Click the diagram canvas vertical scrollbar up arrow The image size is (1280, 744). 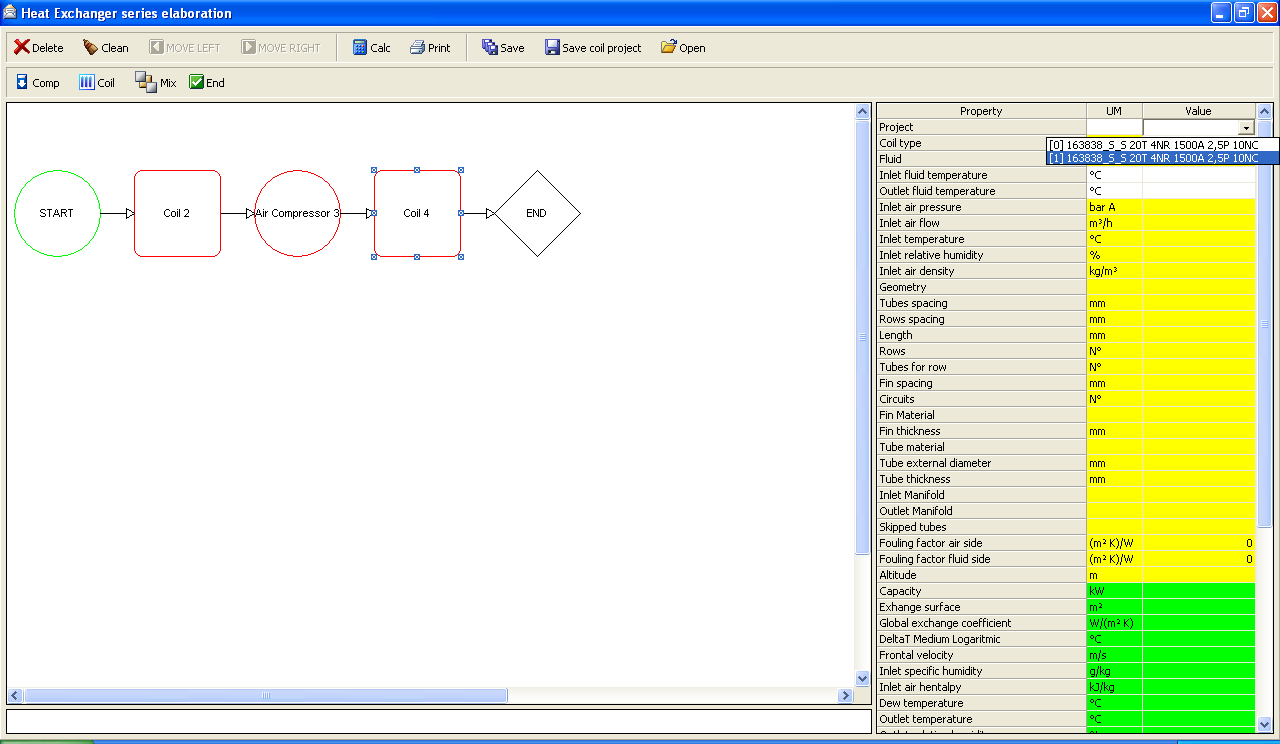(863, 112)
